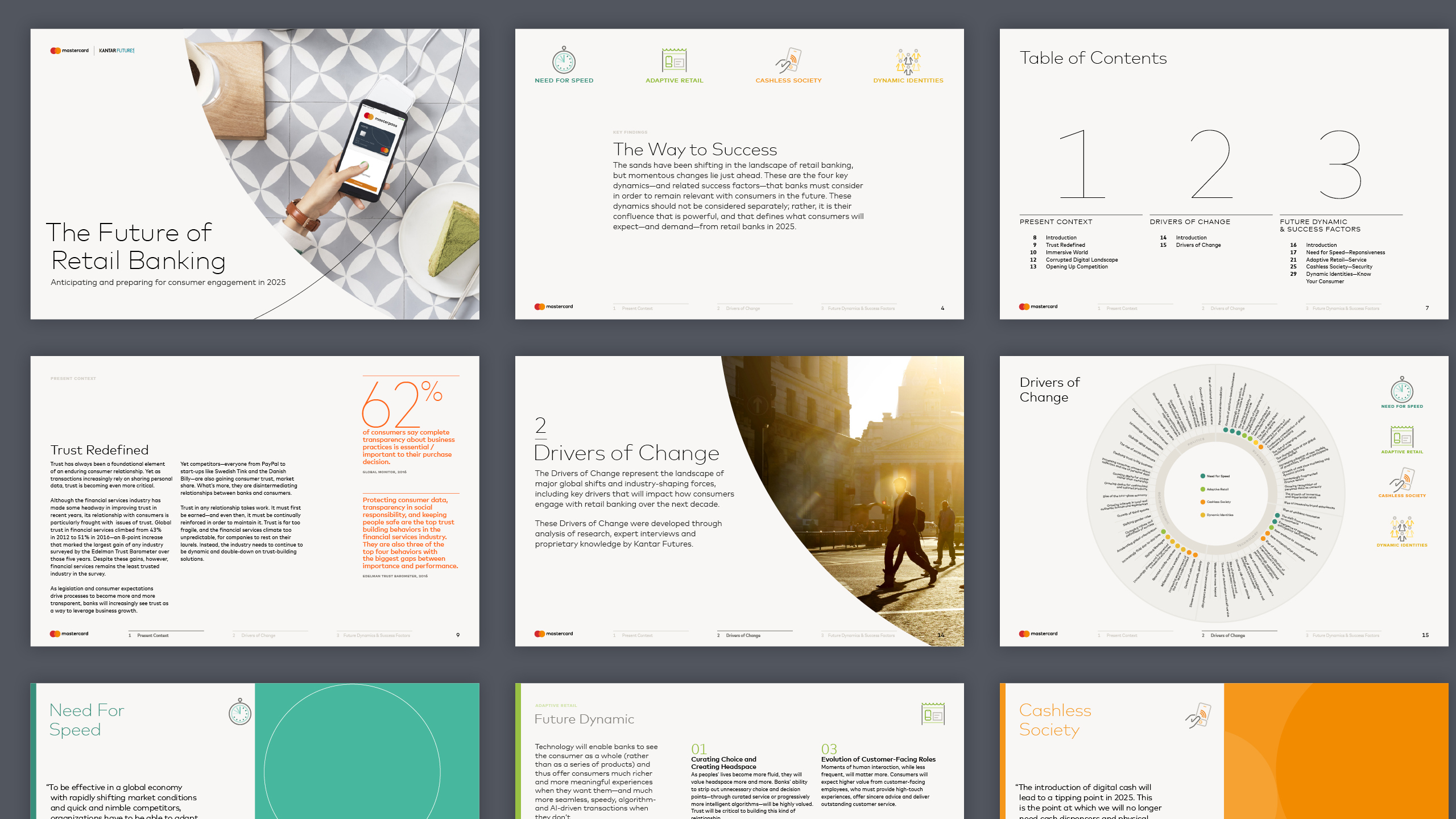The width and height of the screenshot is (1456, 819).
Task: Click the Cashless Society phone icon on the Way to Success slide
Action: tap(788, 61)
